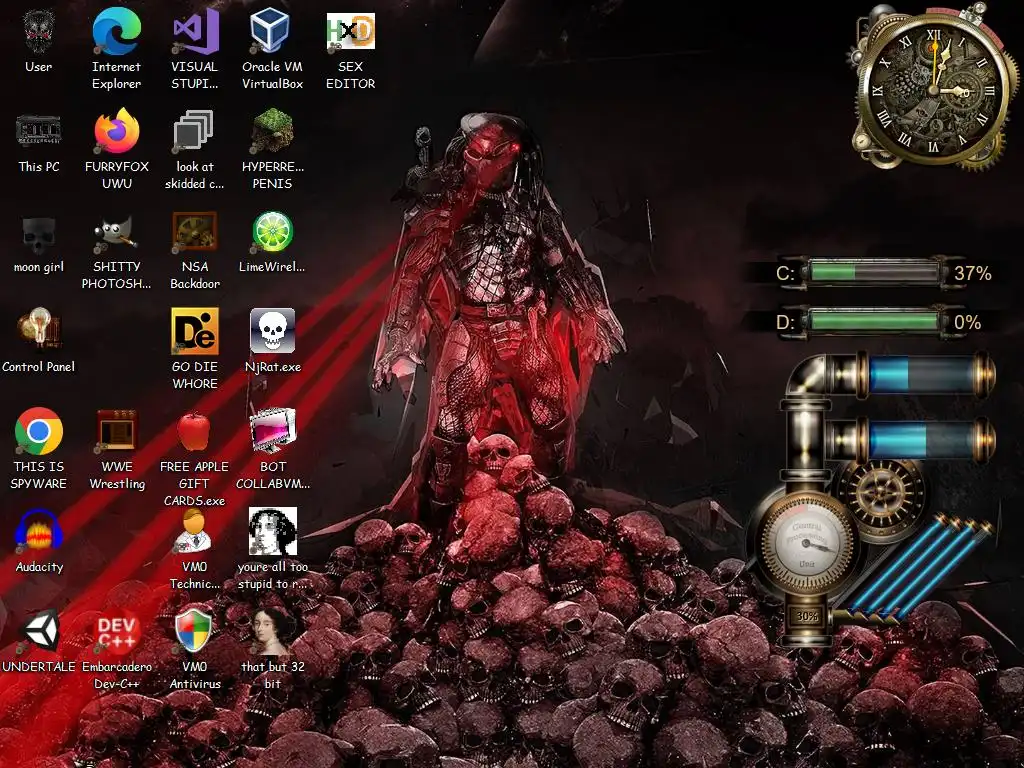
Task: Launch the THIS IS SPYWARE Chrome shortcut
Action: pyautogui.click(x=39, y=451)
